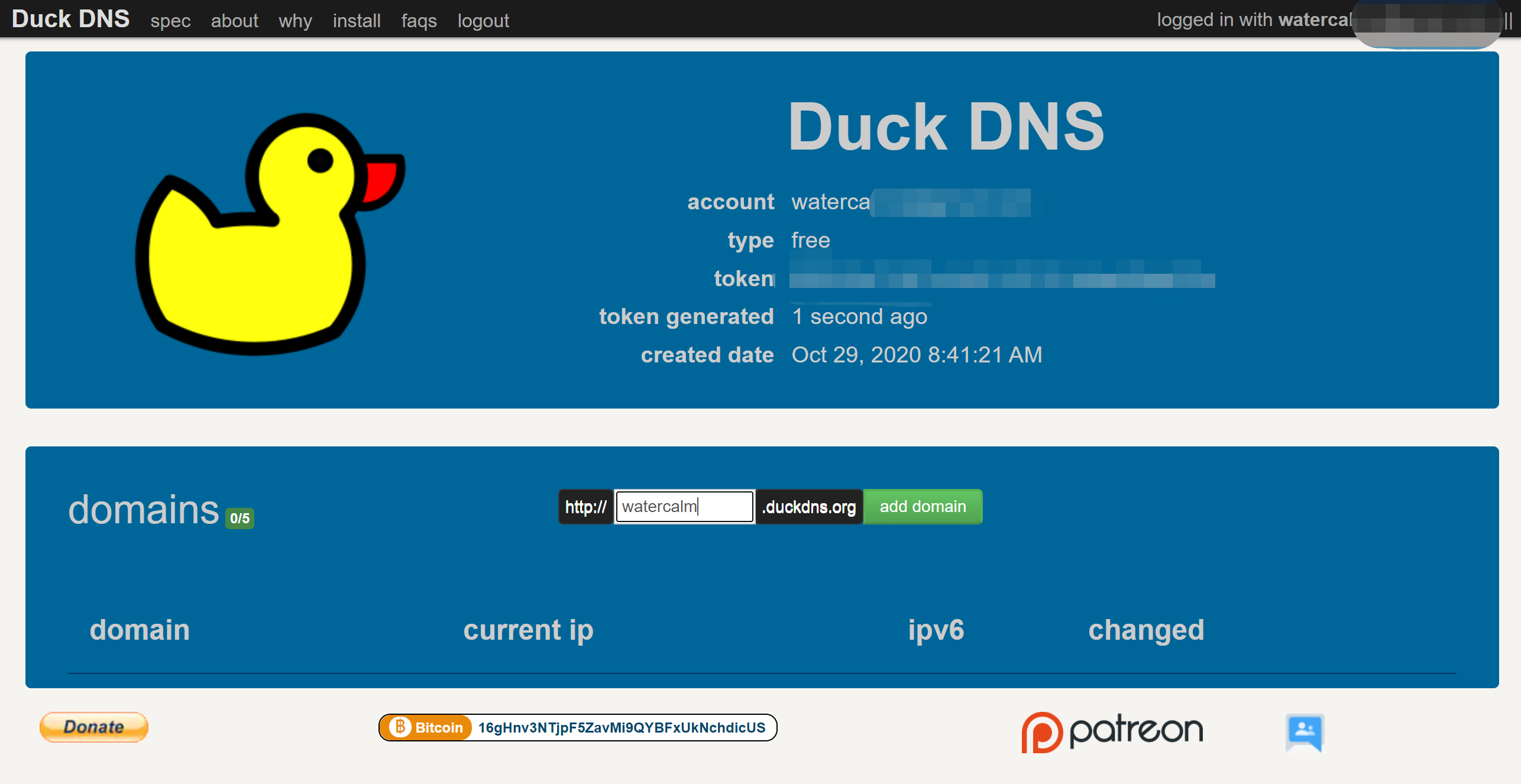Click the blue community chat icon
Viewport: 1521px width, 784px height.
pyautogui.click(x=1304, y=732)
